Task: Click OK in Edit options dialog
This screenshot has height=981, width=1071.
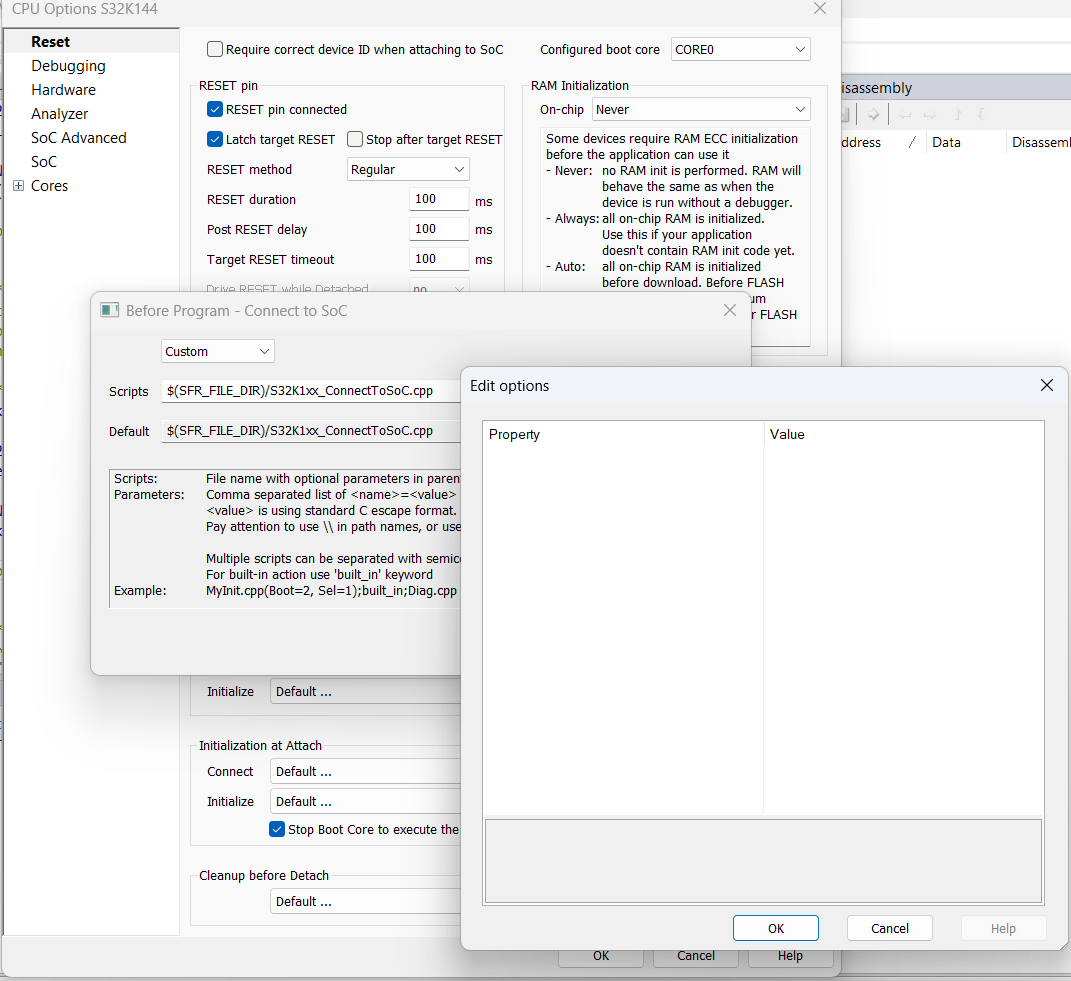Action: [x=775, y=928]
